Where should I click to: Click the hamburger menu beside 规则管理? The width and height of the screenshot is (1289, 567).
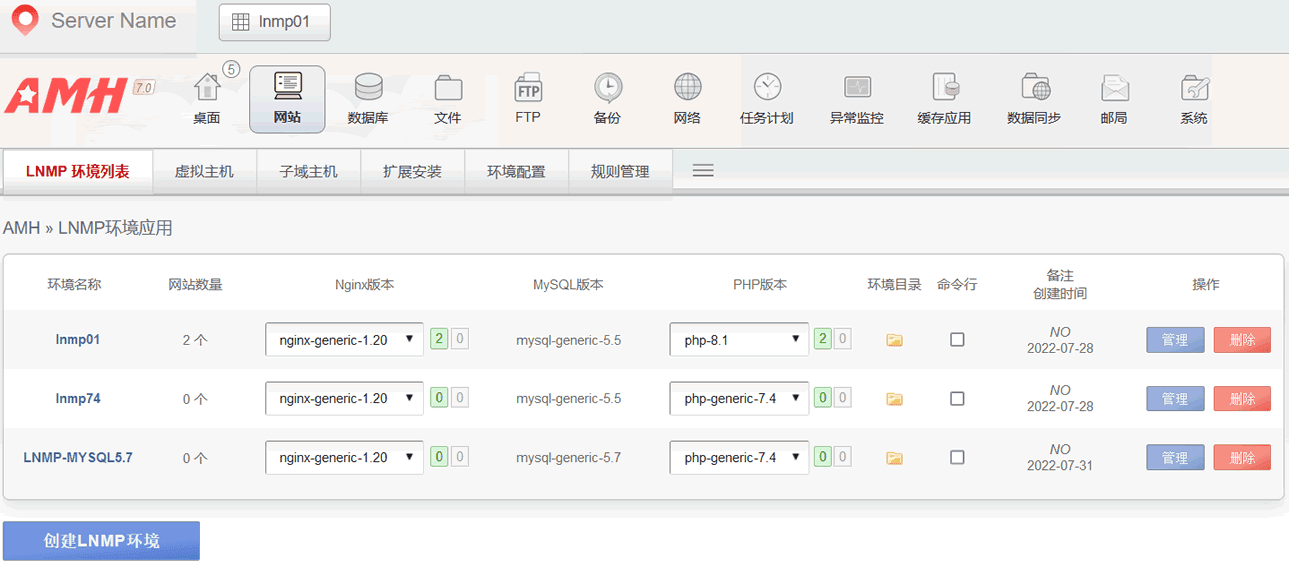703,171
